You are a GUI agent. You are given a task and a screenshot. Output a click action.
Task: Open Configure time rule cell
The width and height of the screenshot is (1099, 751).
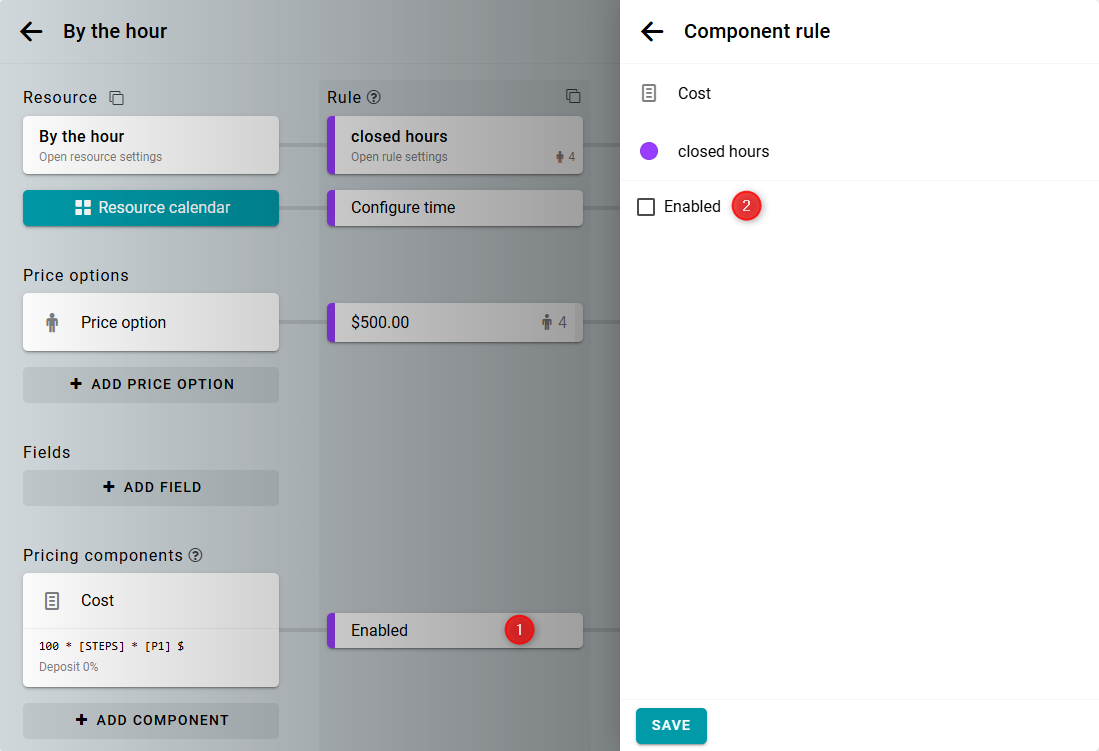(x=455, y=208)
